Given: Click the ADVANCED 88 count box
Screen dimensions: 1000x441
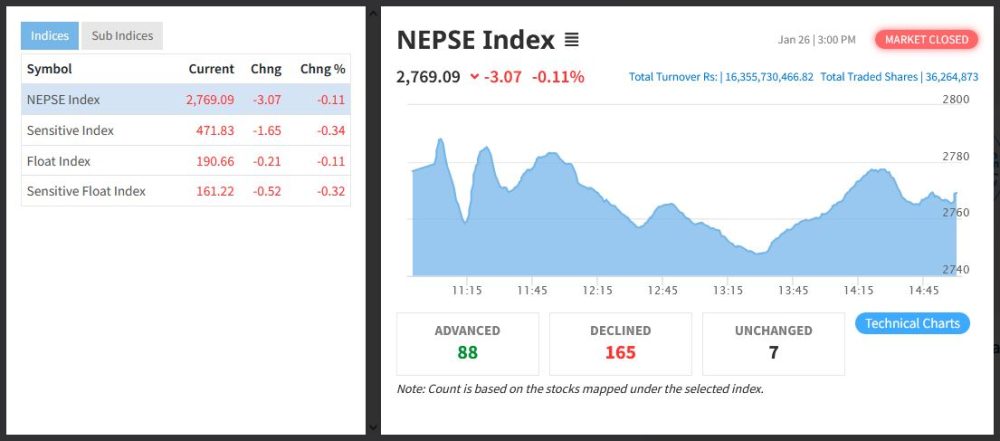Looking at the screenshot, I should click(x=467, y=343).
